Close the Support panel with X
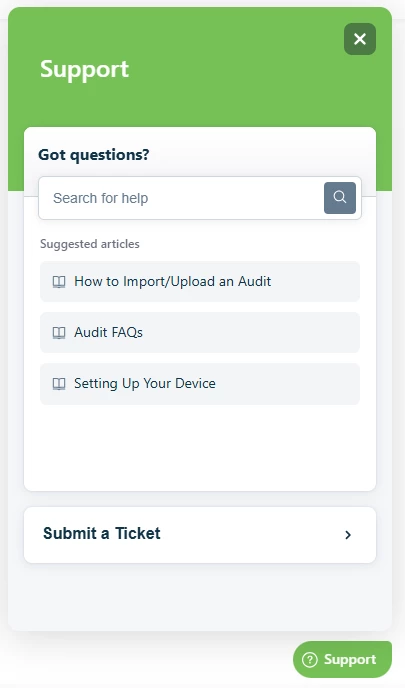The width and height of the screenshot is (405, 688). 360,39
